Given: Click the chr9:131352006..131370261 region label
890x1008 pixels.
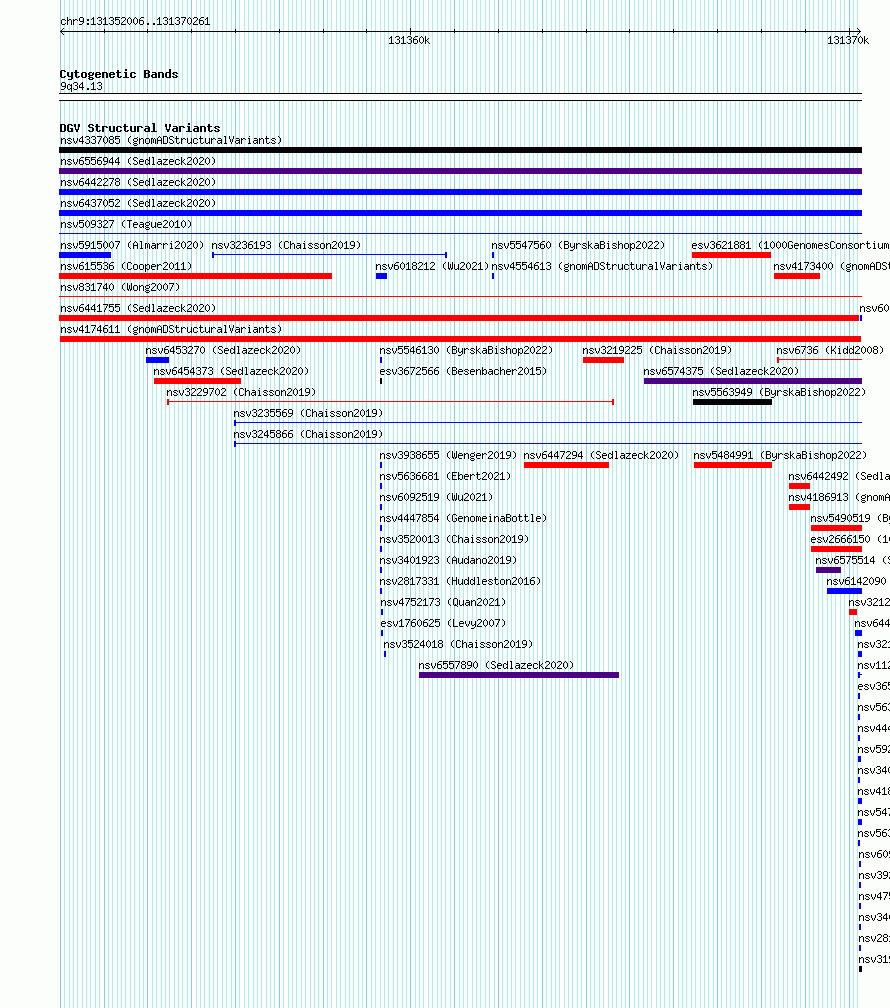Looking at the screenshot, I should click(x=135, y=21).
